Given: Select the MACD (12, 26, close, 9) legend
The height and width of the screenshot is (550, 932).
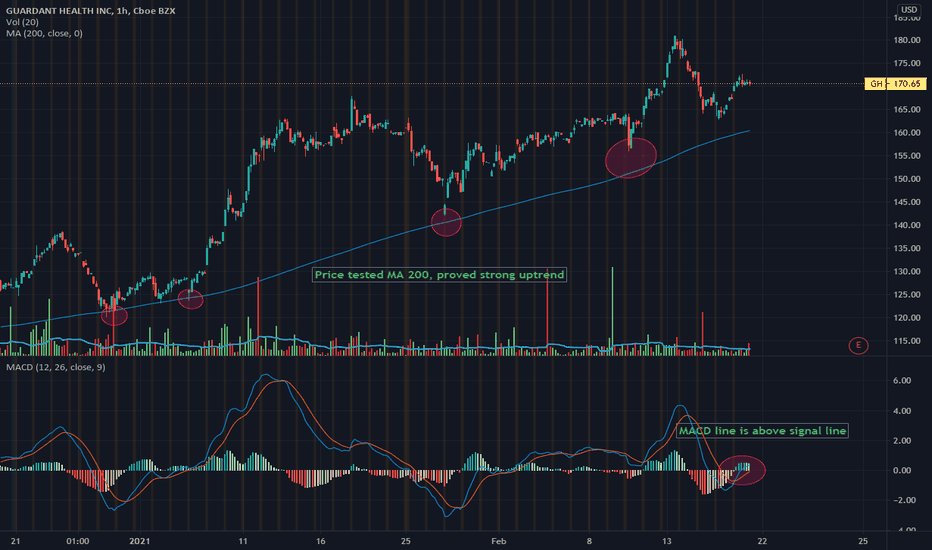Looking at the screenshot, I should [x=55, y=367].
